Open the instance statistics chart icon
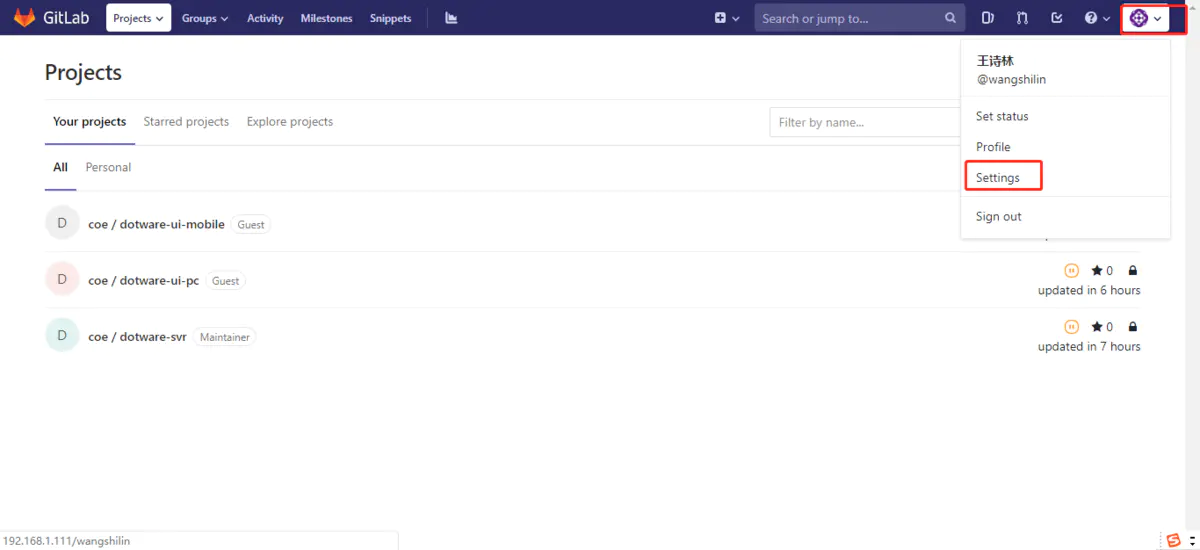Viewport: 1200px width, 550px height. point(452,18)
